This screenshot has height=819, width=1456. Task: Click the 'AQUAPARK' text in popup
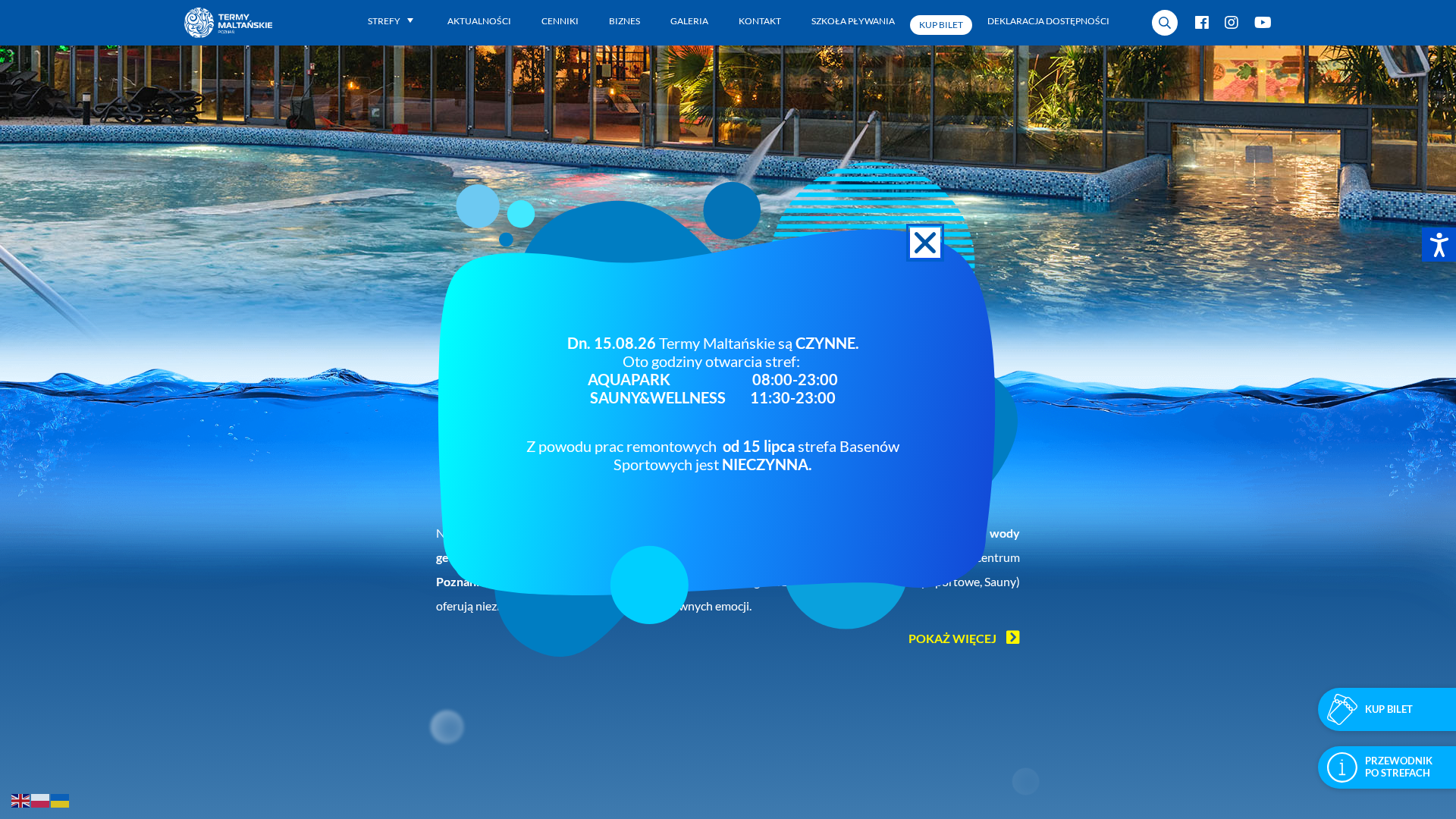pos(629,379)
